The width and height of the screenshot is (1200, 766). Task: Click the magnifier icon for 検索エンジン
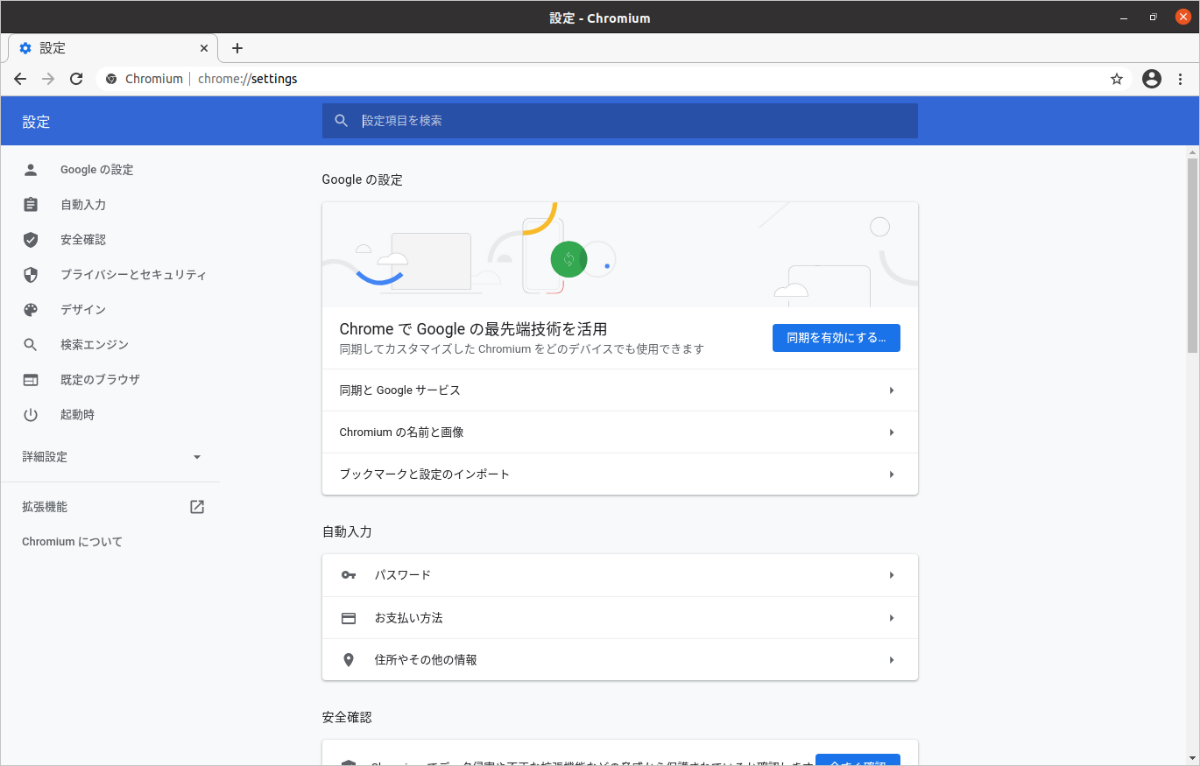tap(30, 345)
